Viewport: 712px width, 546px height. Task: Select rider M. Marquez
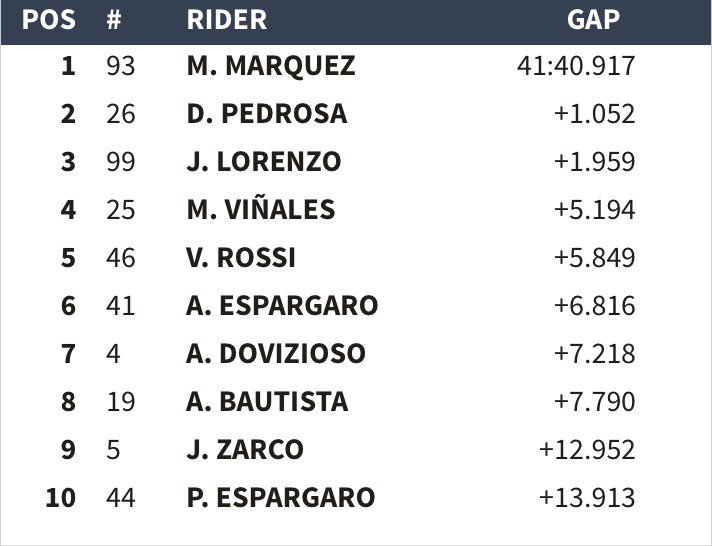click(270, 66)
